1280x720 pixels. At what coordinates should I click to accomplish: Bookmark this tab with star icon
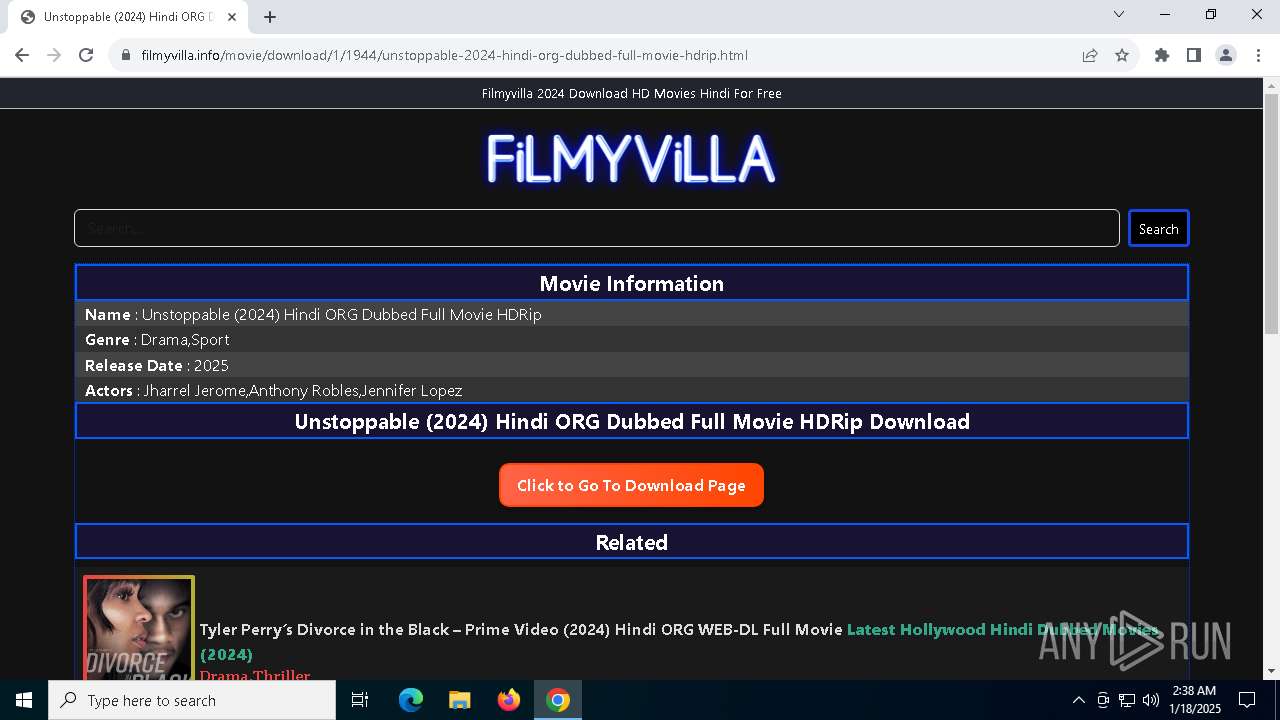pyautogui.click(x=1122, y=55)
